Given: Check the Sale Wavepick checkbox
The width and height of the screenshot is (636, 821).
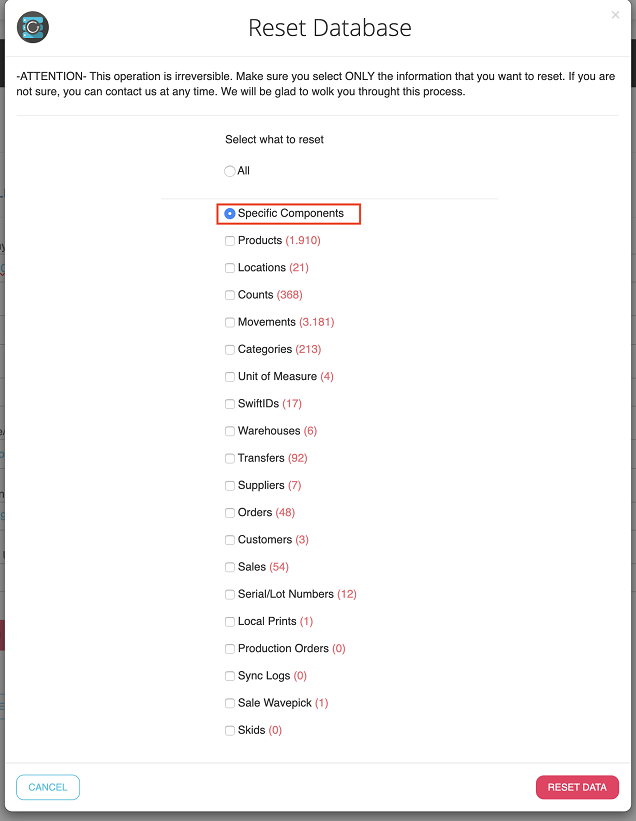Looking at the screenshot, I should click(230, 703).
